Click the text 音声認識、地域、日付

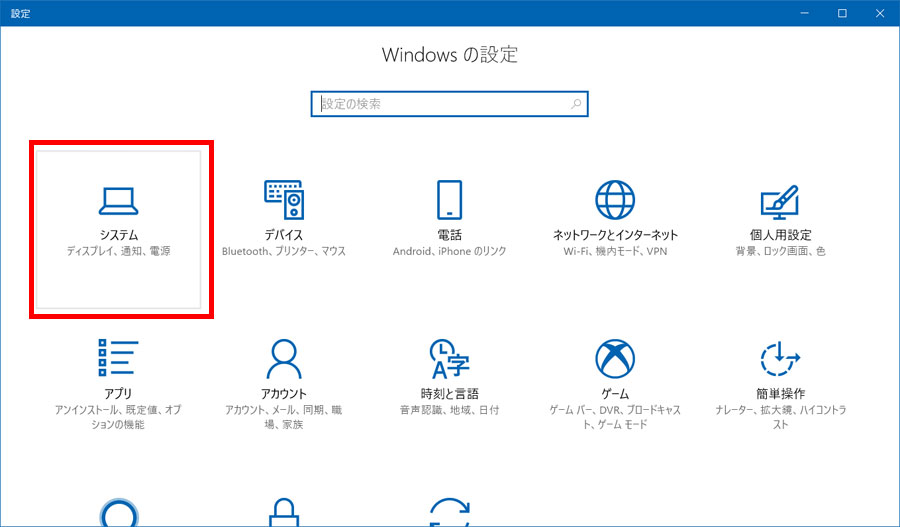pos(449,410)
